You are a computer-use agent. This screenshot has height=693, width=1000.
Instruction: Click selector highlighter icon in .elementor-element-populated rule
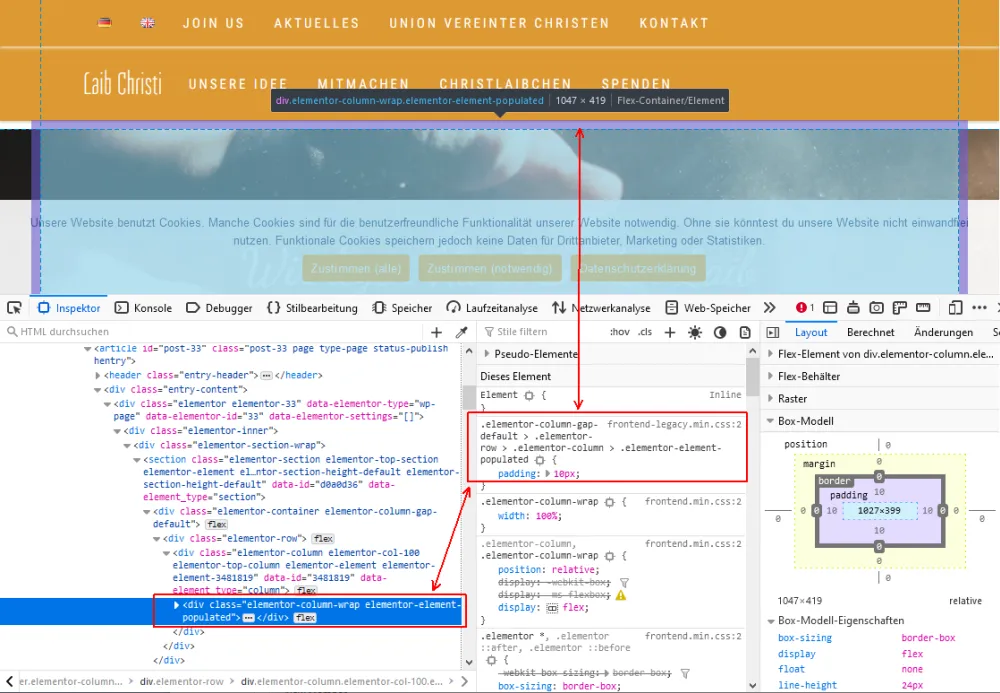point(540,460)
